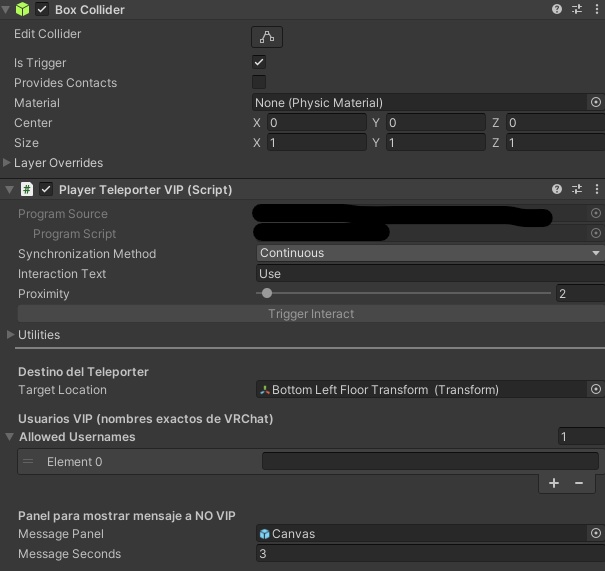Screen dimensions: 605x571
Task: Click the Box Collider header title
Action: (90, 10)
